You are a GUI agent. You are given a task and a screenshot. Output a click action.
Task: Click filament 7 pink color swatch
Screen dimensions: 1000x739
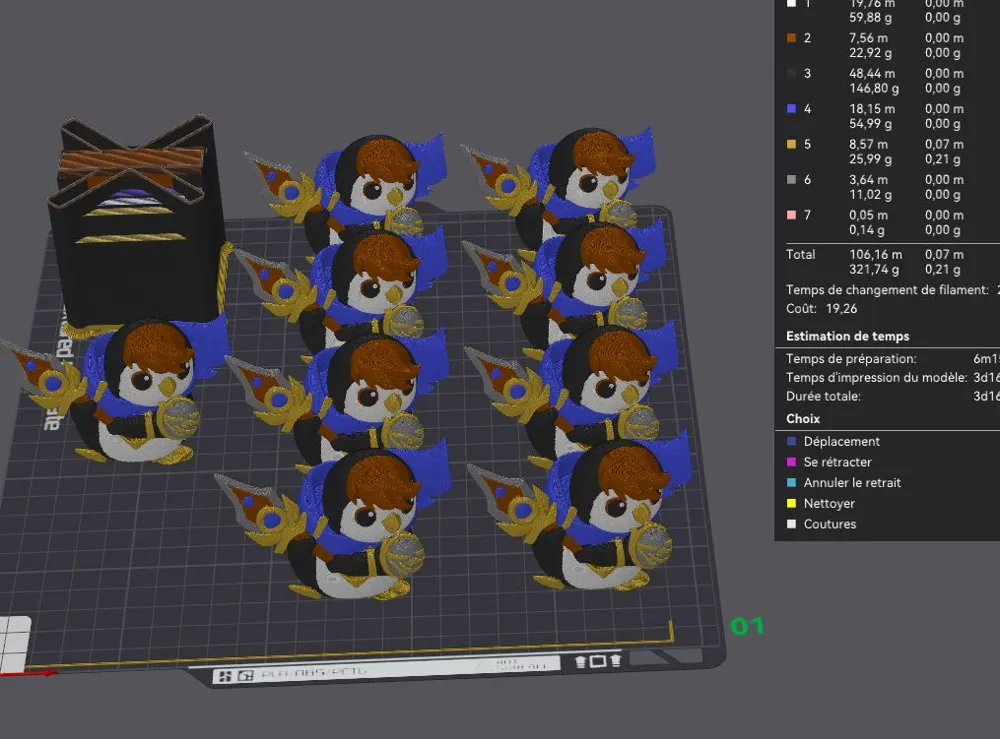[x=790, y=214]
